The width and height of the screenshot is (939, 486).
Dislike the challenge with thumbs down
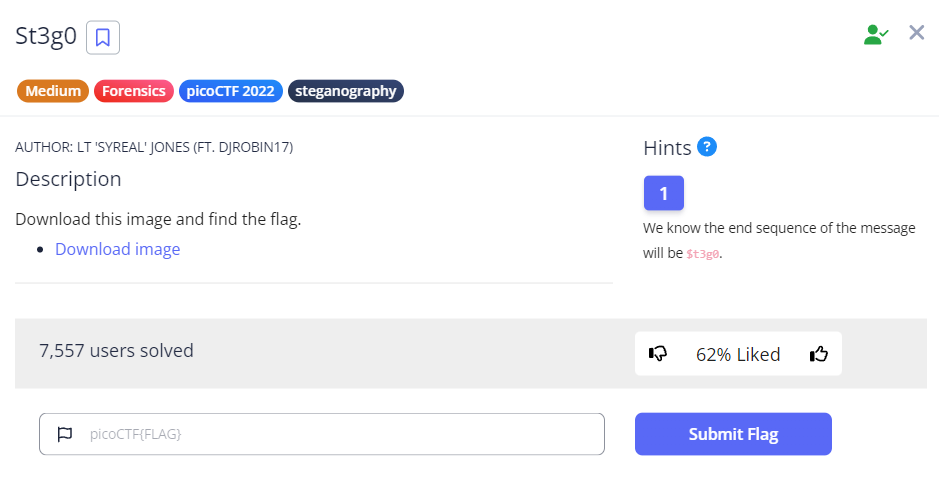tap(658, 353)
